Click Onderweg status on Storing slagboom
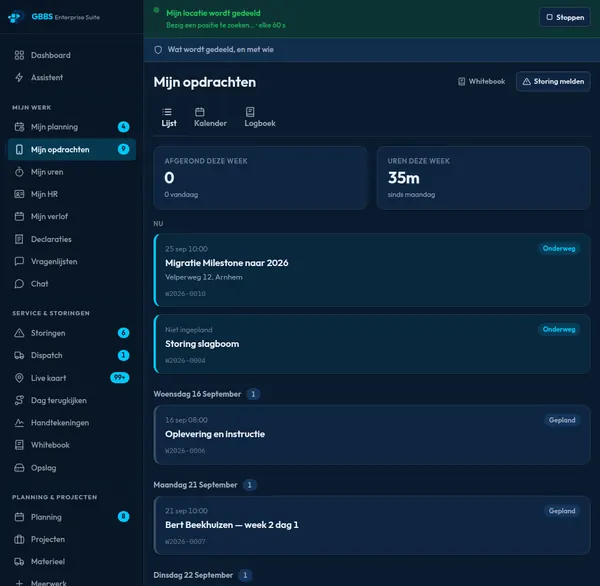This screenshot has height=586, width=600. (559, 329)
